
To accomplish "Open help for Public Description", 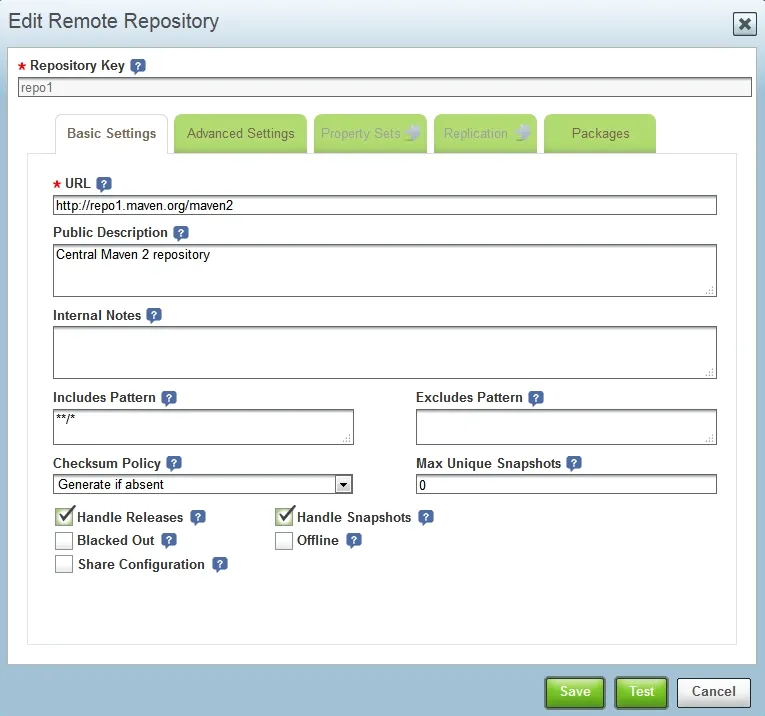I will point(181,233).
